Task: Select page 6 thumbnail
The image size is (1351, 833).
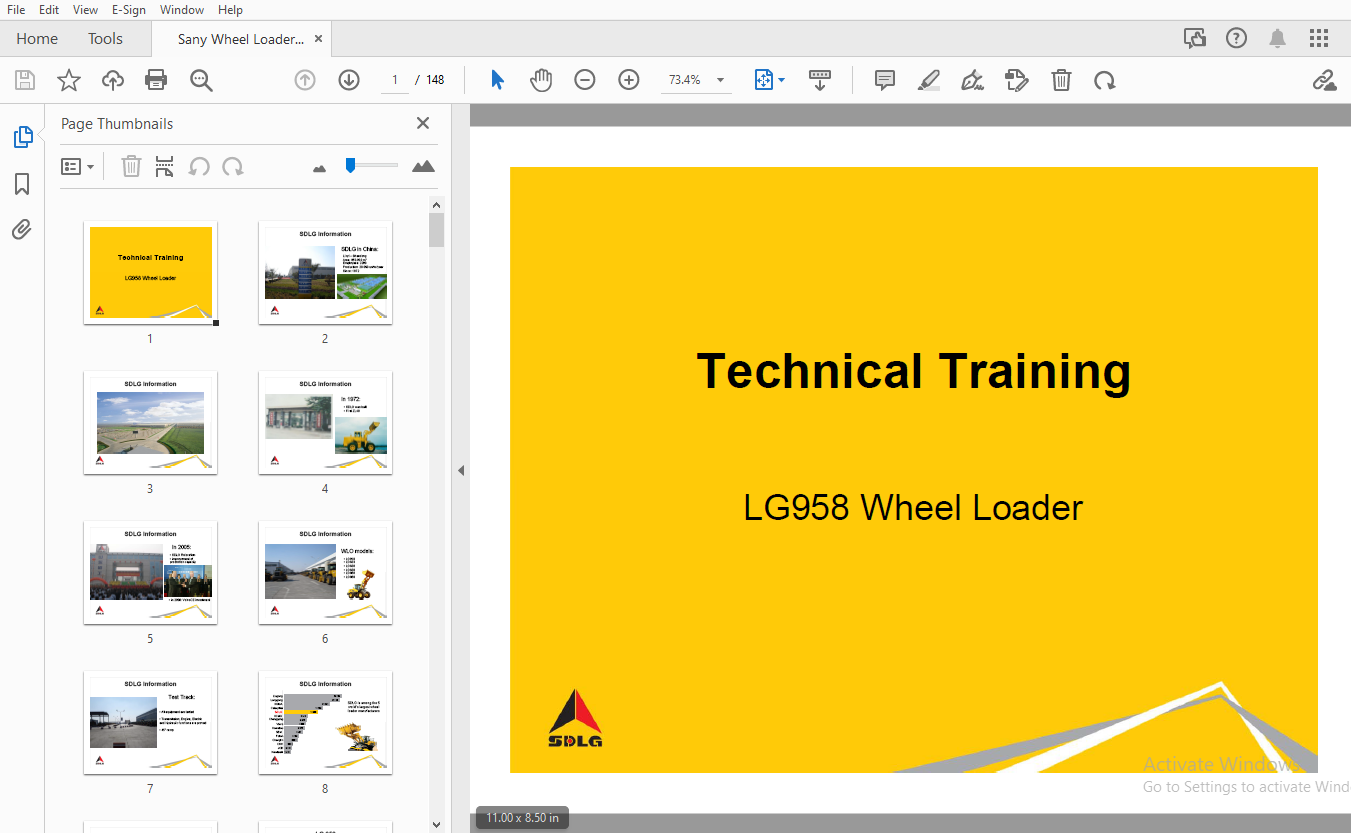Action: tap(325, 573)
